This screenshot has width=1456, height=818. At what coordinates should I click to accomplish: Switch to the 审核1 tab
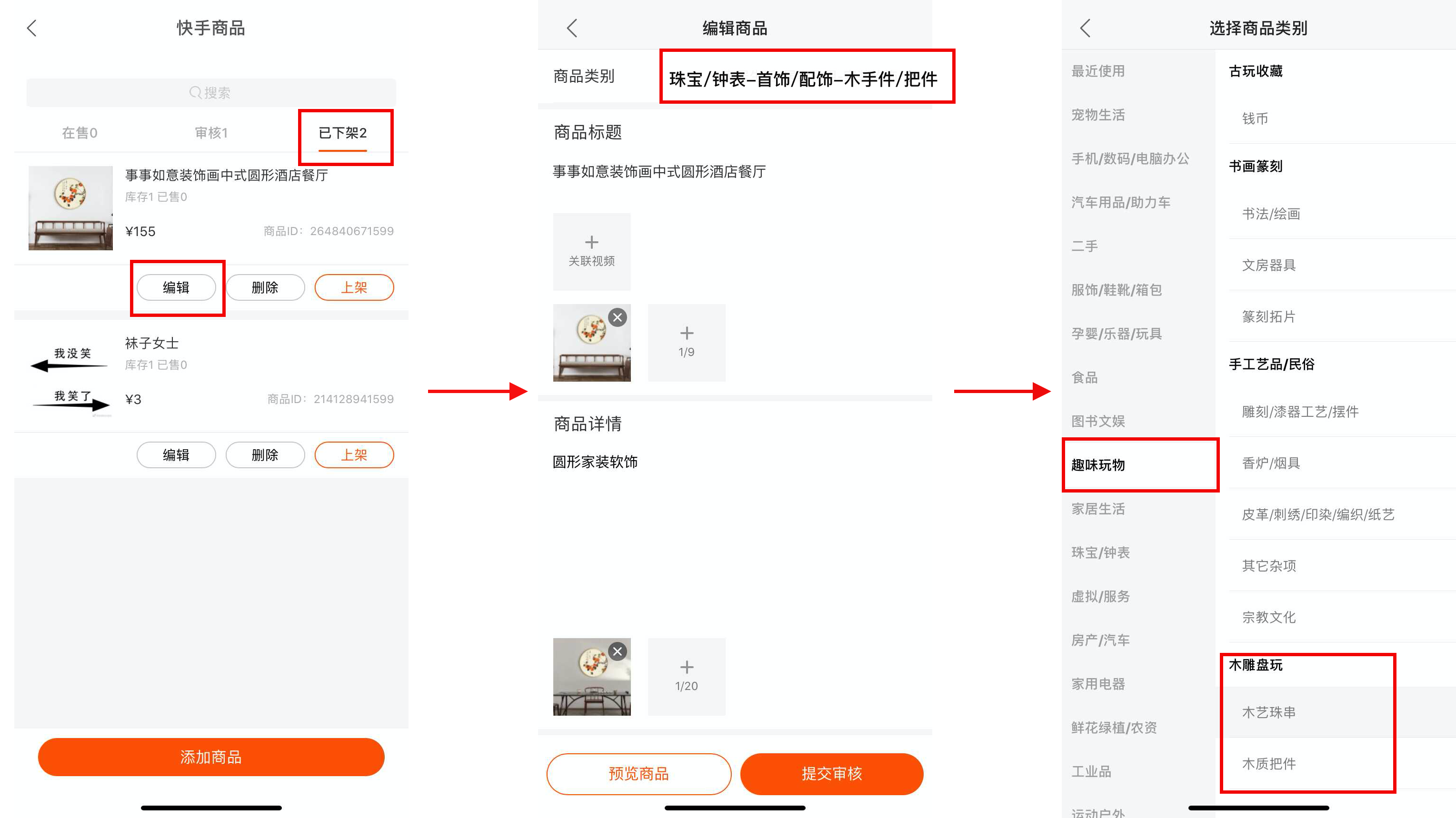(211, 133)
